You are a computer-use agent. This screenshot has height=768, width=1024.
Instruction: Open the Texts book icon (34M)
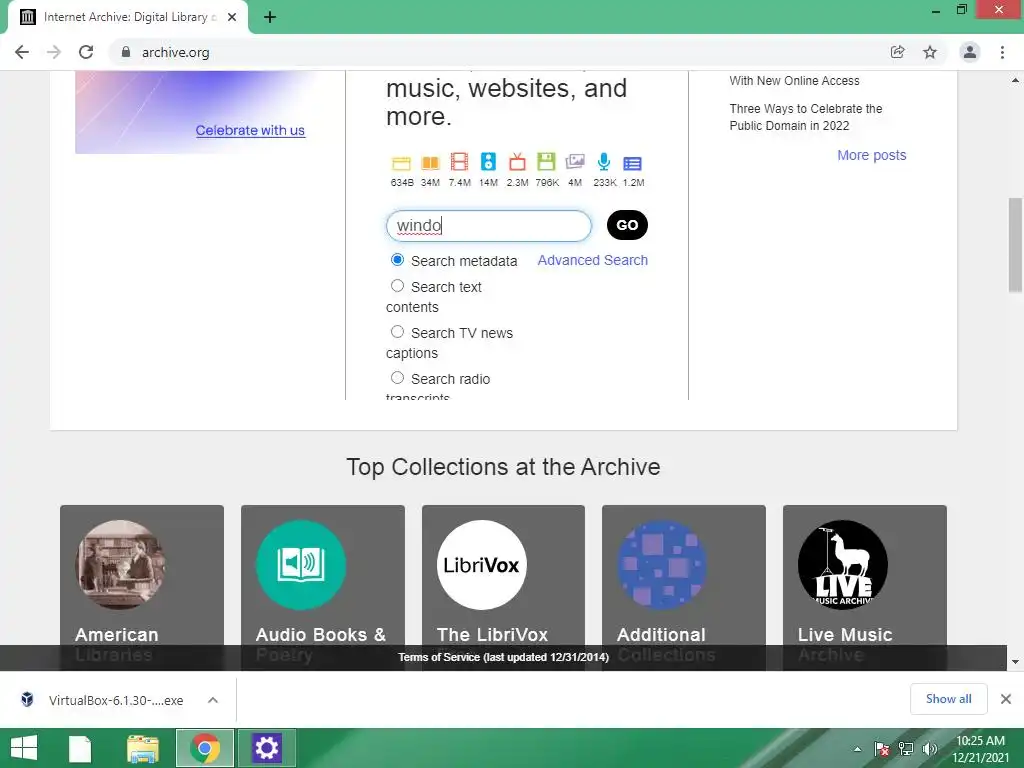(x=430, y=163)
